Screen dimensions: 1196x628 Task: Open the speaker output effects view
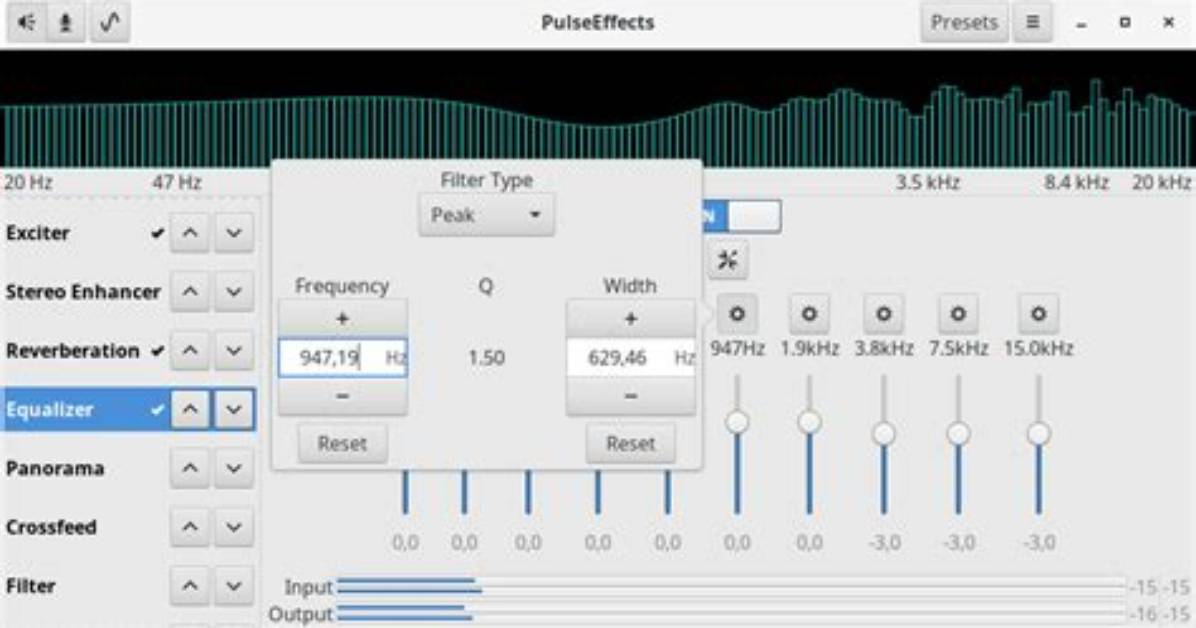coord(26,22)
